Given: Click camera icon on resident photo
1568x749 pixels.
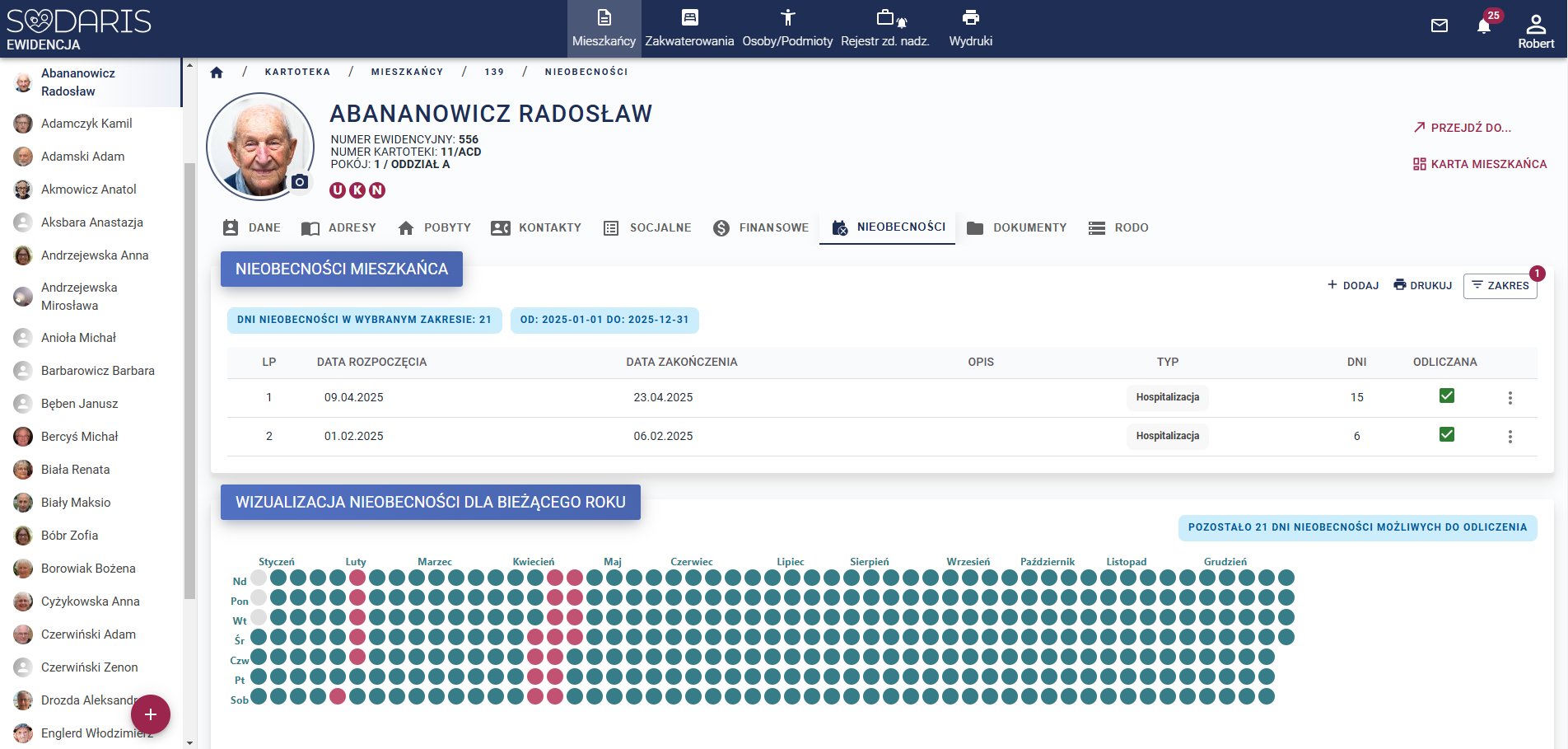Looking at the screenshot, I should coord(300,182).
